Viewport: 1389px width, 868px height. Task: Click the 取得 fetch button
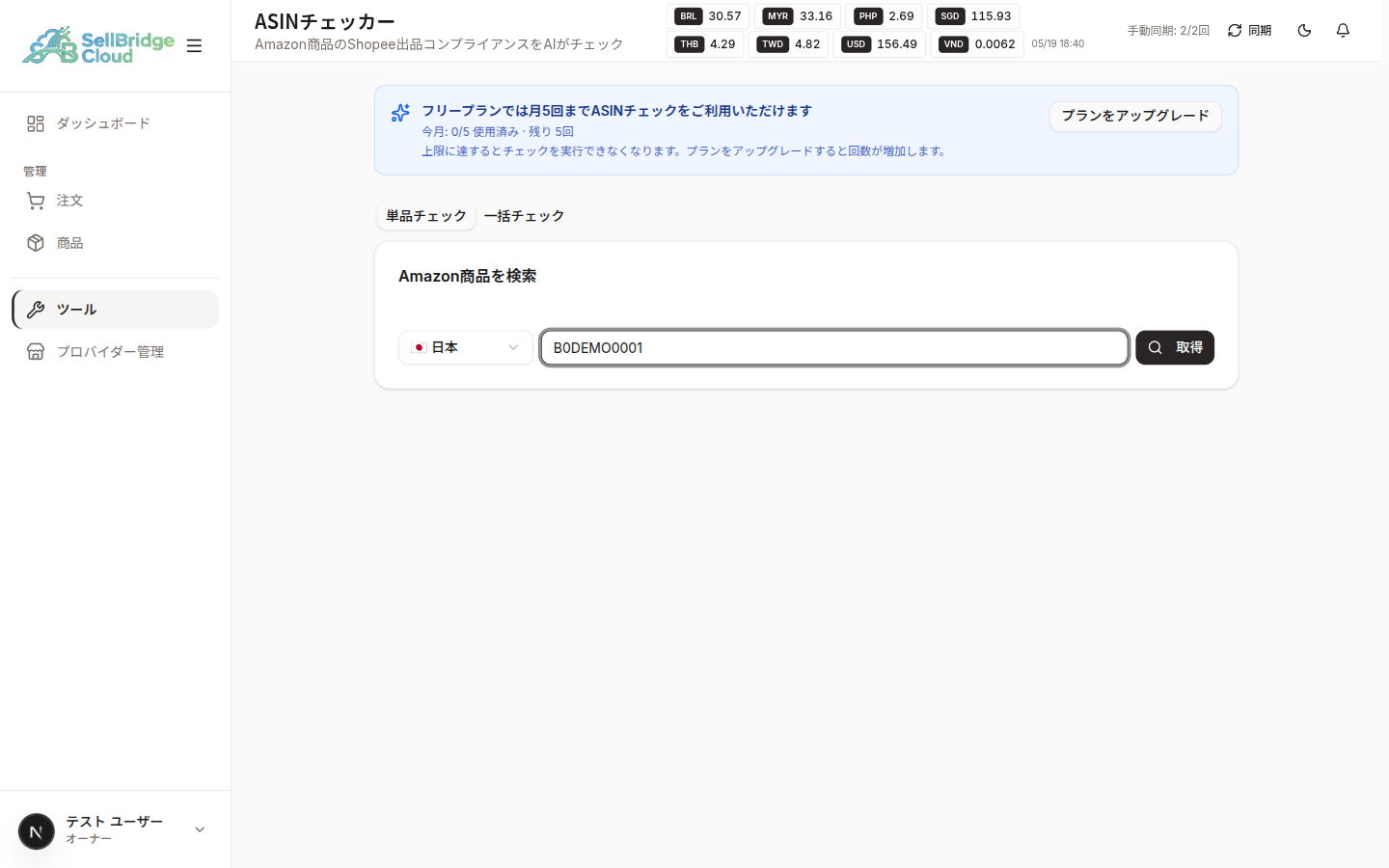(1175, 347)
